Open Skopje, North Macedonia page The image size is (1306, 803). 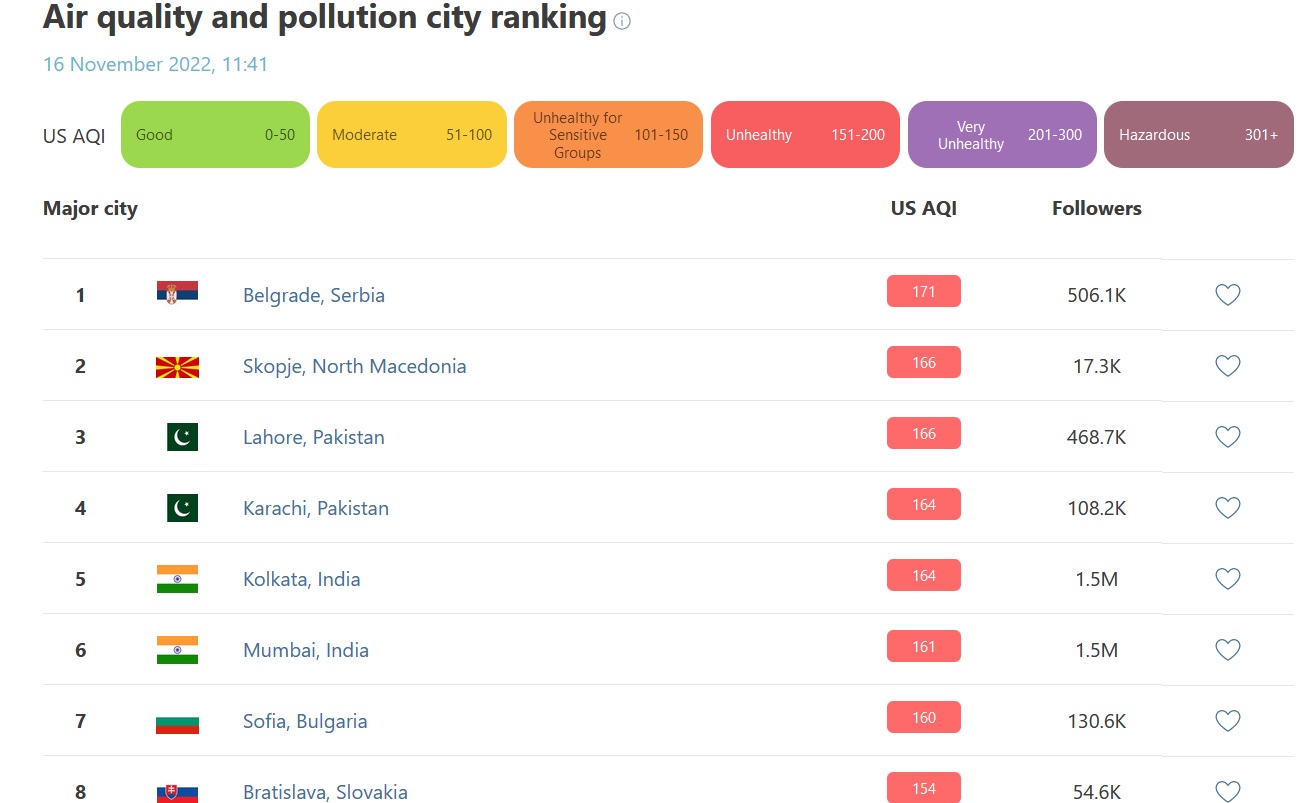tap(354, 366)
